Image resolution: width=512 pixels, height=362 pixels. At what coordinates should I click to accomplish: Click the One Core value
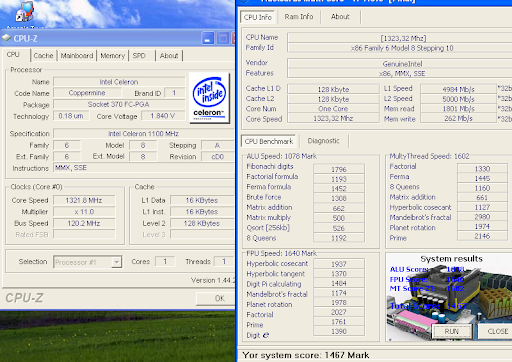click(333, 109)
